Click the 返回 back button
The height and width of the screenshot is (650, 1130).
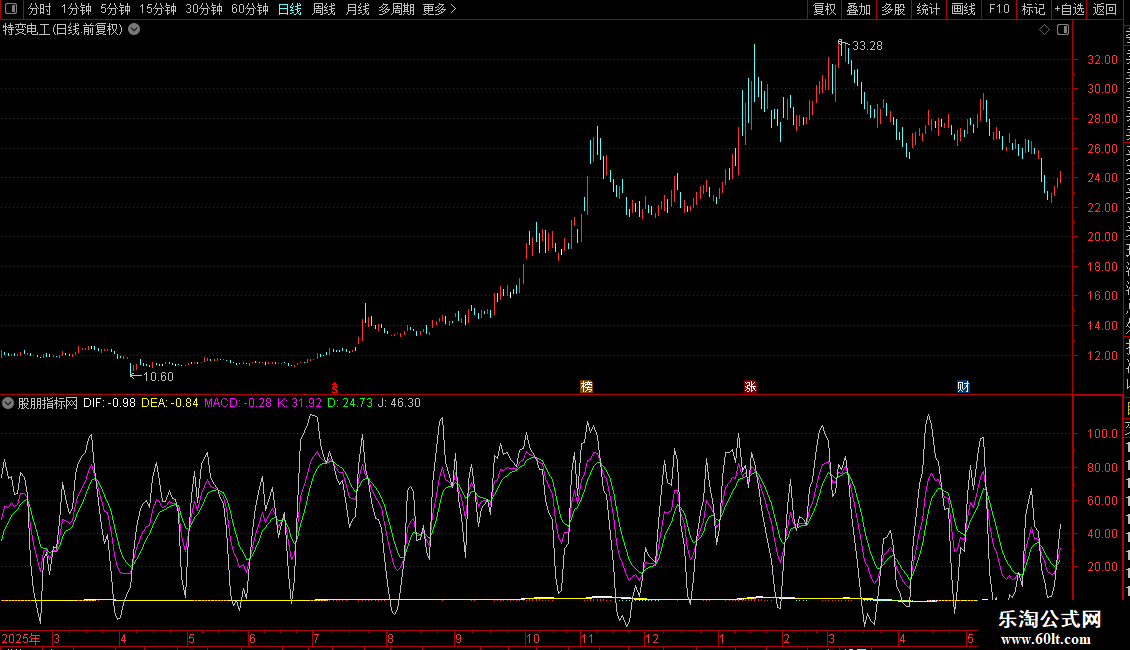coord(1104,9)
